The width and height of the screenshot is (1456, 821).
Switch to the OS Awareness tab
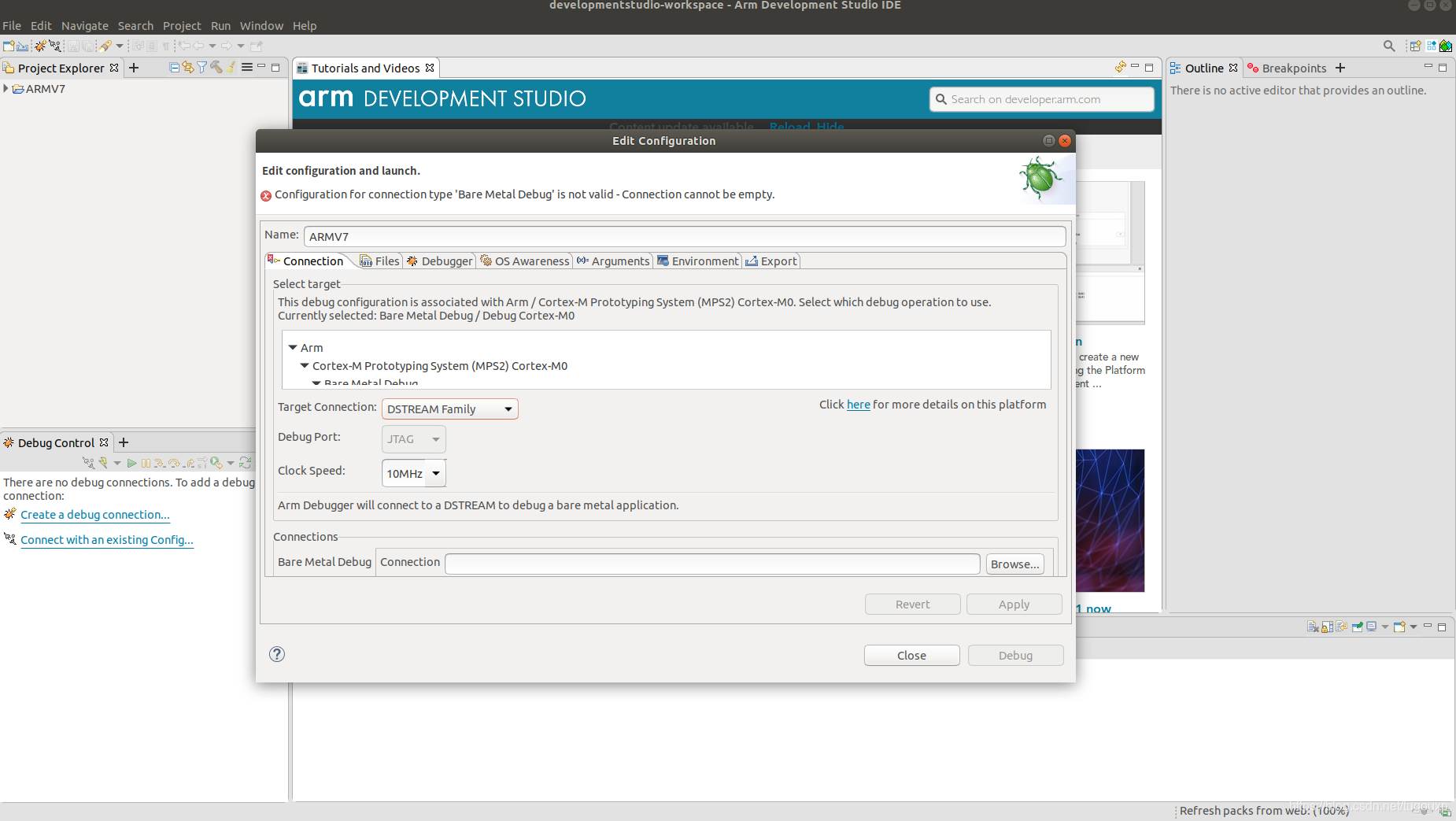524,261
